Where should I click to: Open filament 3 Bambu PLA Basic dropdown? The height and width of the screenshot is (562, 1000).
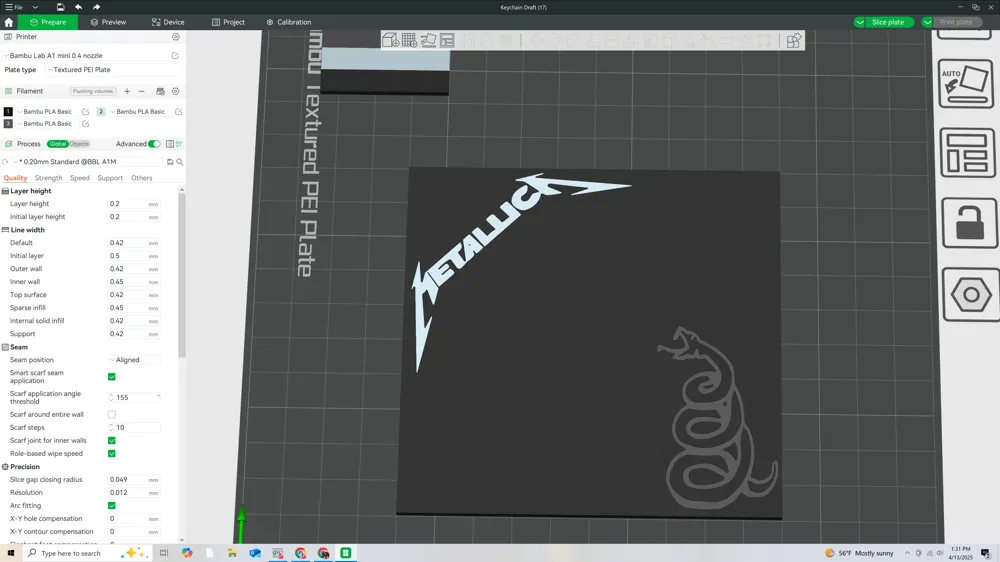tap(47, 124)
